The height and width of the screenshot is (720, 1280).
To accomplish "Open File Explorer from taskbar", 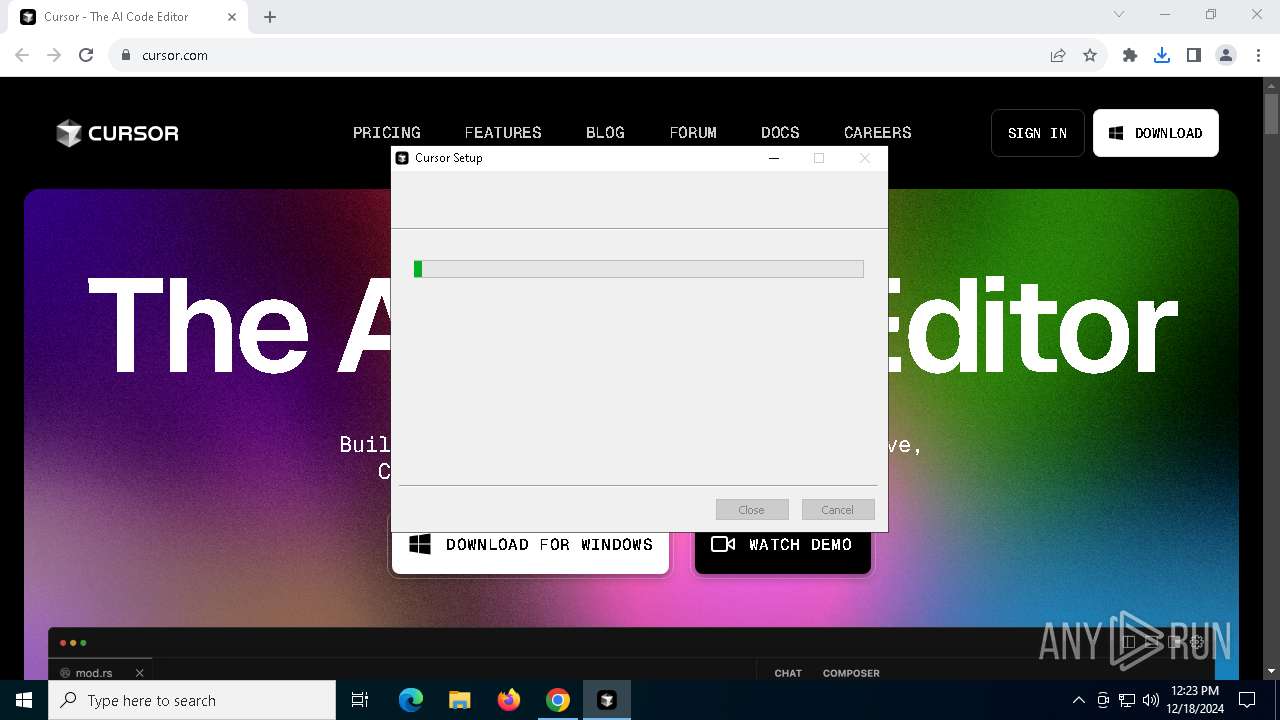I will [459, 700].
